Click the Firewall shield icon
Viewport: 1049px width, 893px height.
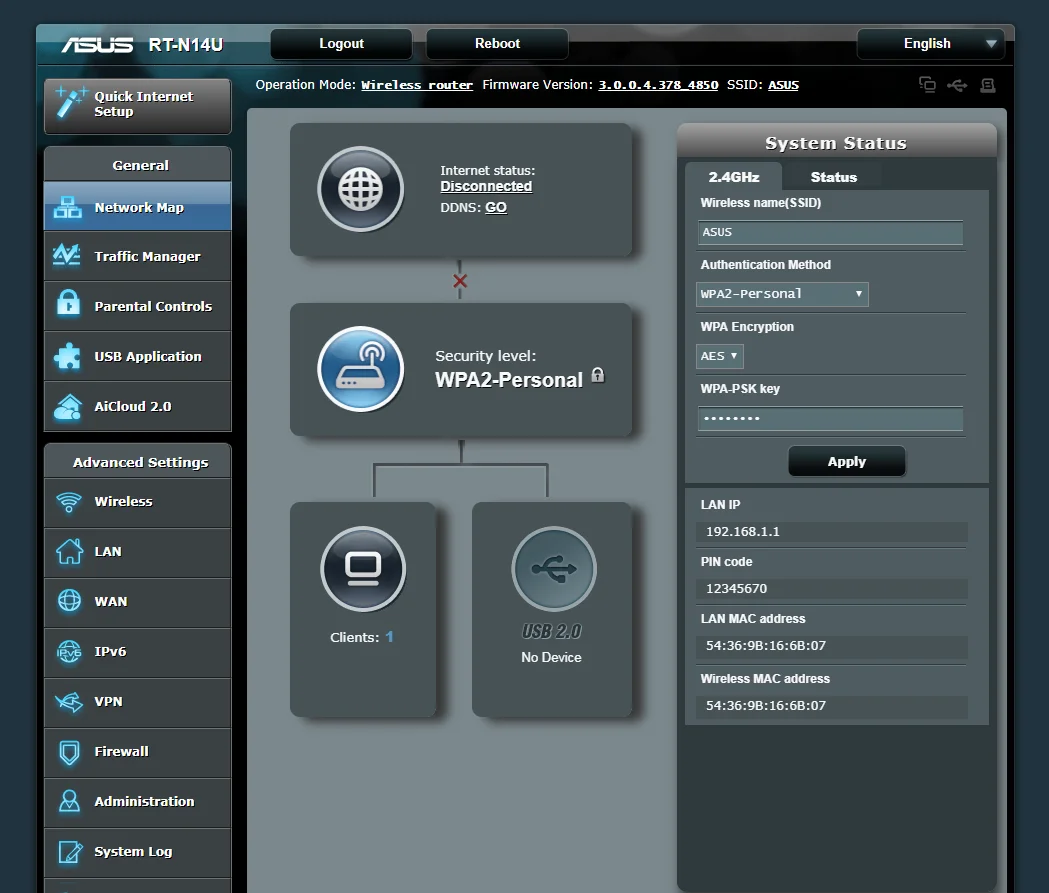[69, 752]
